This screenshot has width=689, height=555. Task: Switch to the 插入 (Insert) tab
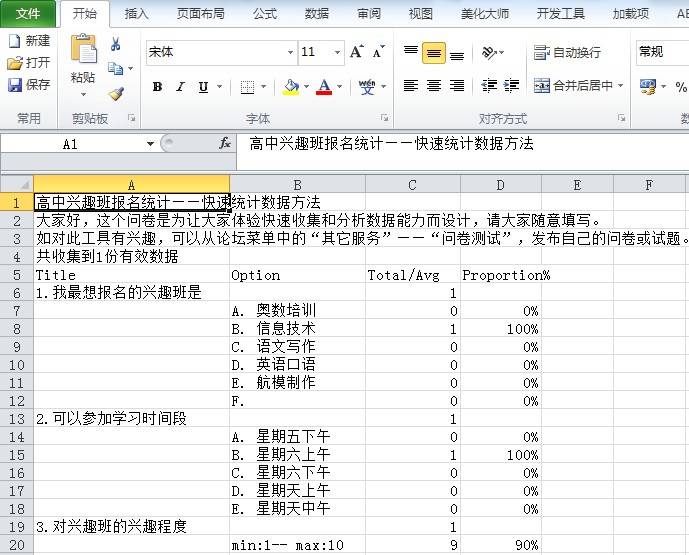click(136, 14)
